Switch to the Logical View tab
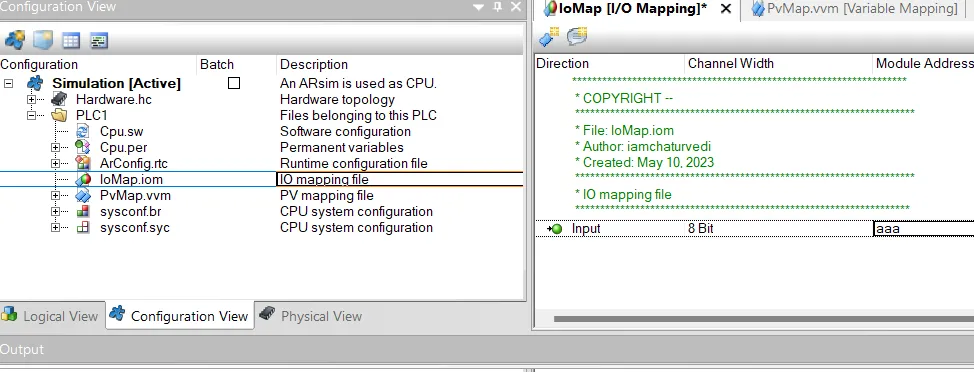Viewport: 974px width, 372px height. coord(52,315)
